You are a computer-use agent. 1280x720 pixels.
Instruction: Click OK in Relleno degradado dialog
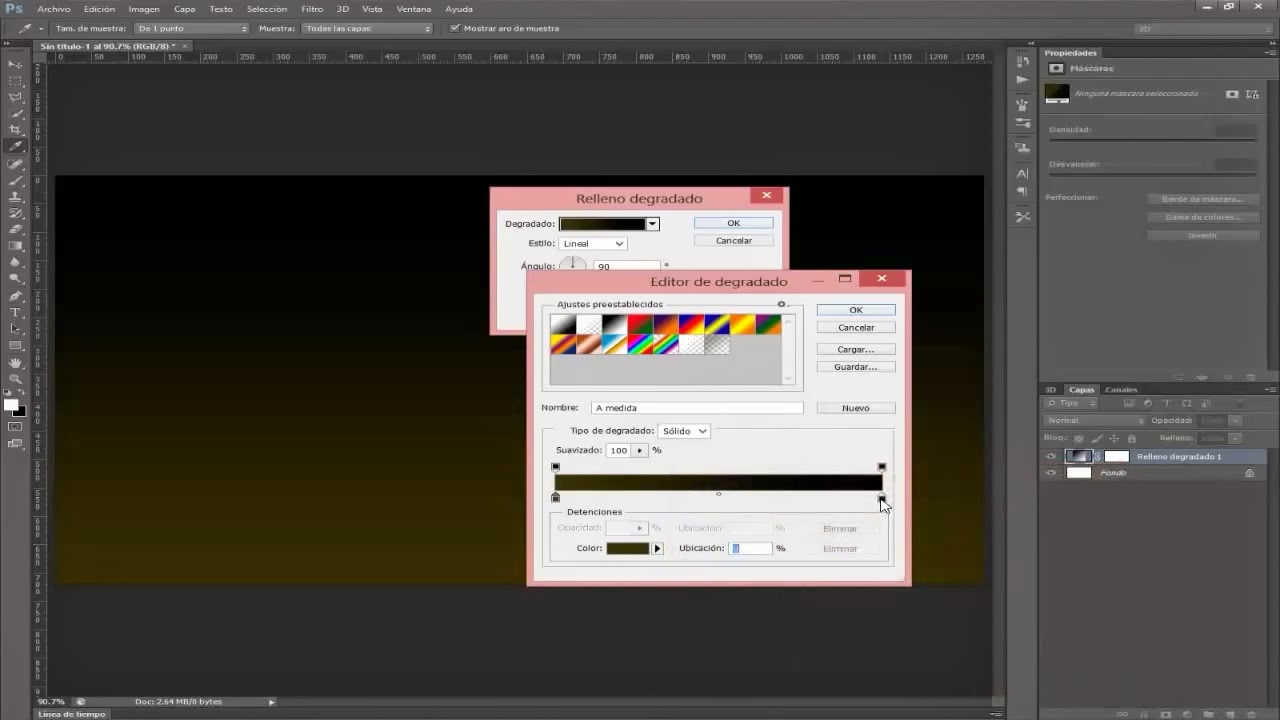pos(734,223)
